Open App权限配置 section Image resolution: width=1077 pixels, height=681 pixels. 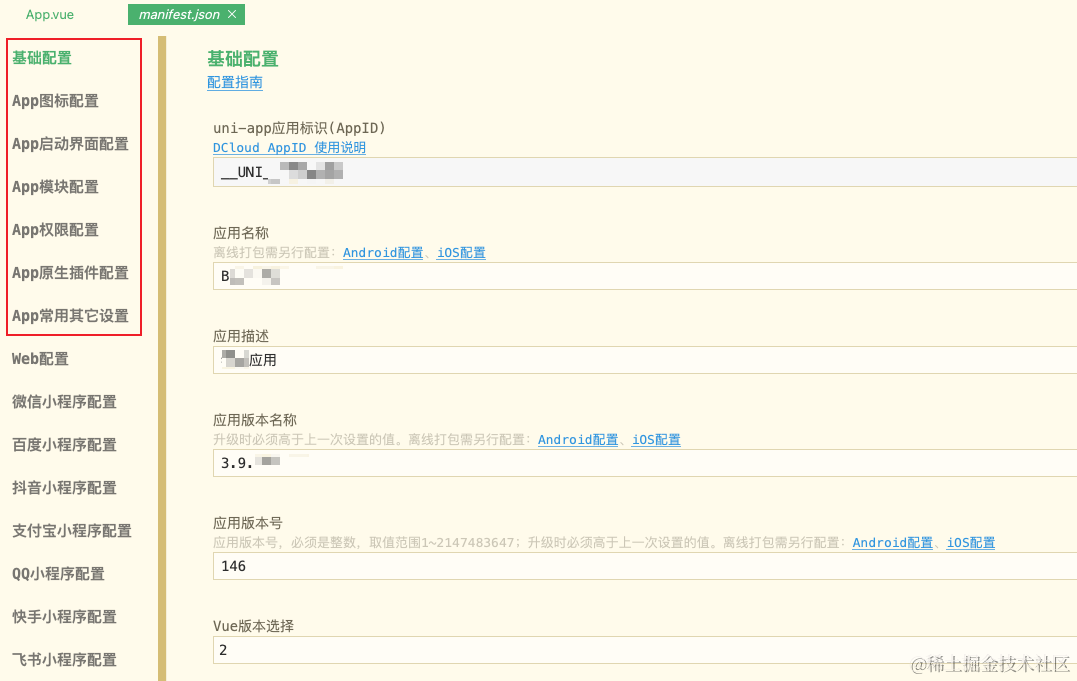pos(55,230)
